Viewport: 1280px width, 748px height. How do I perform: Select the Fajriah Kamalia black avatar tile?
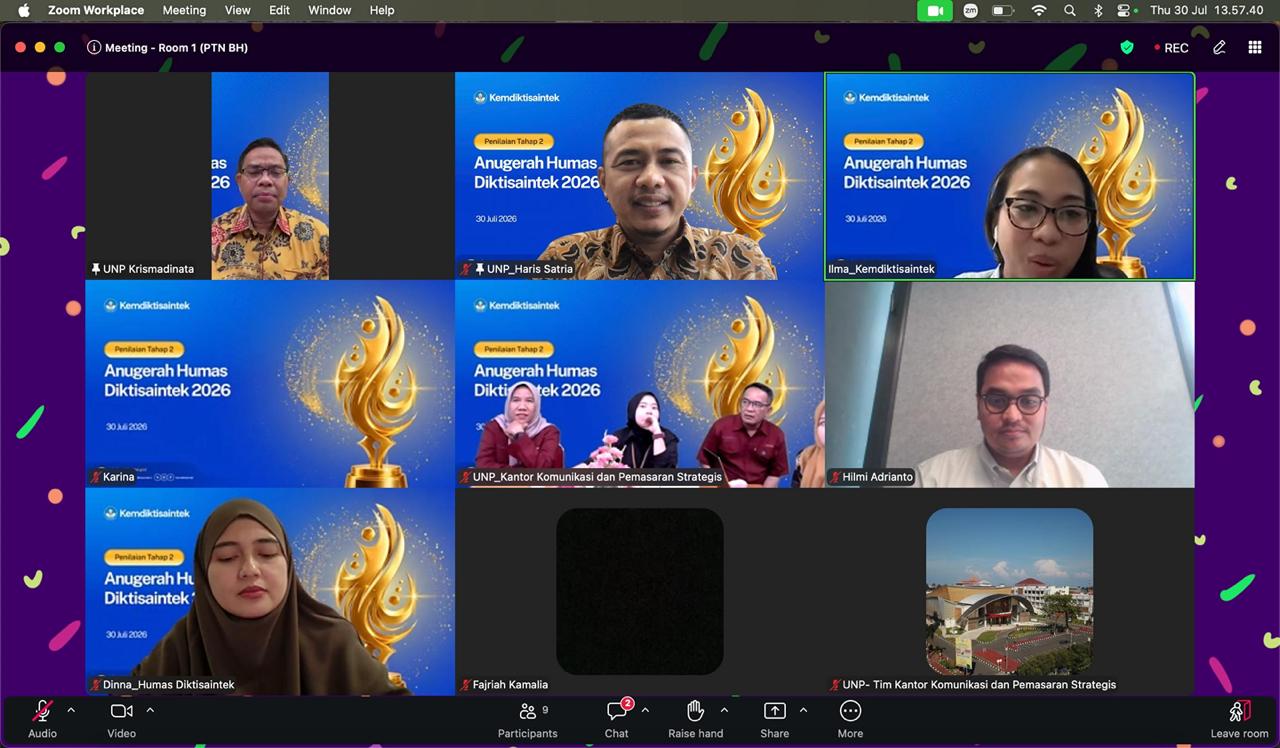coord(639,591)
